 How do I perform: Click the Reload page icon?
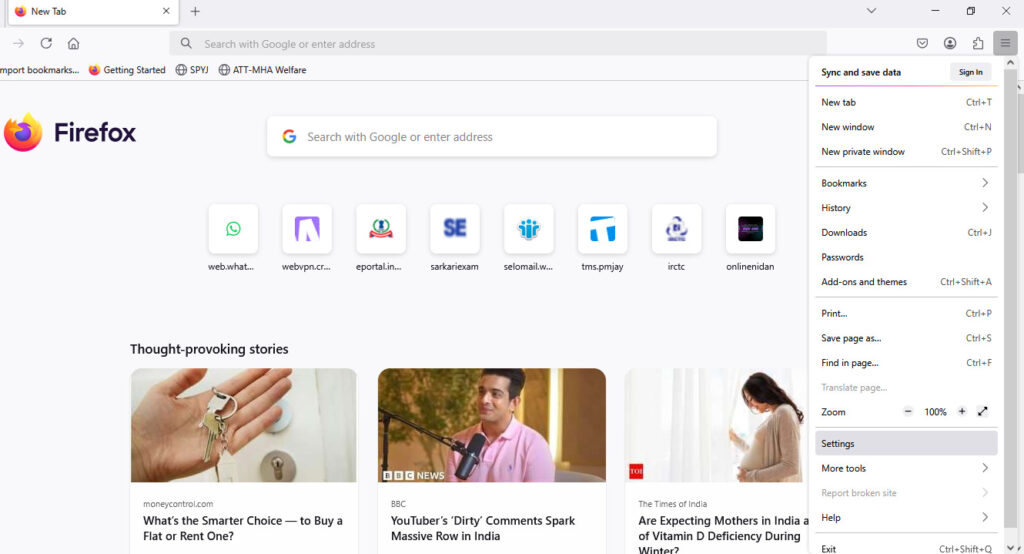[x=46, y=43]
